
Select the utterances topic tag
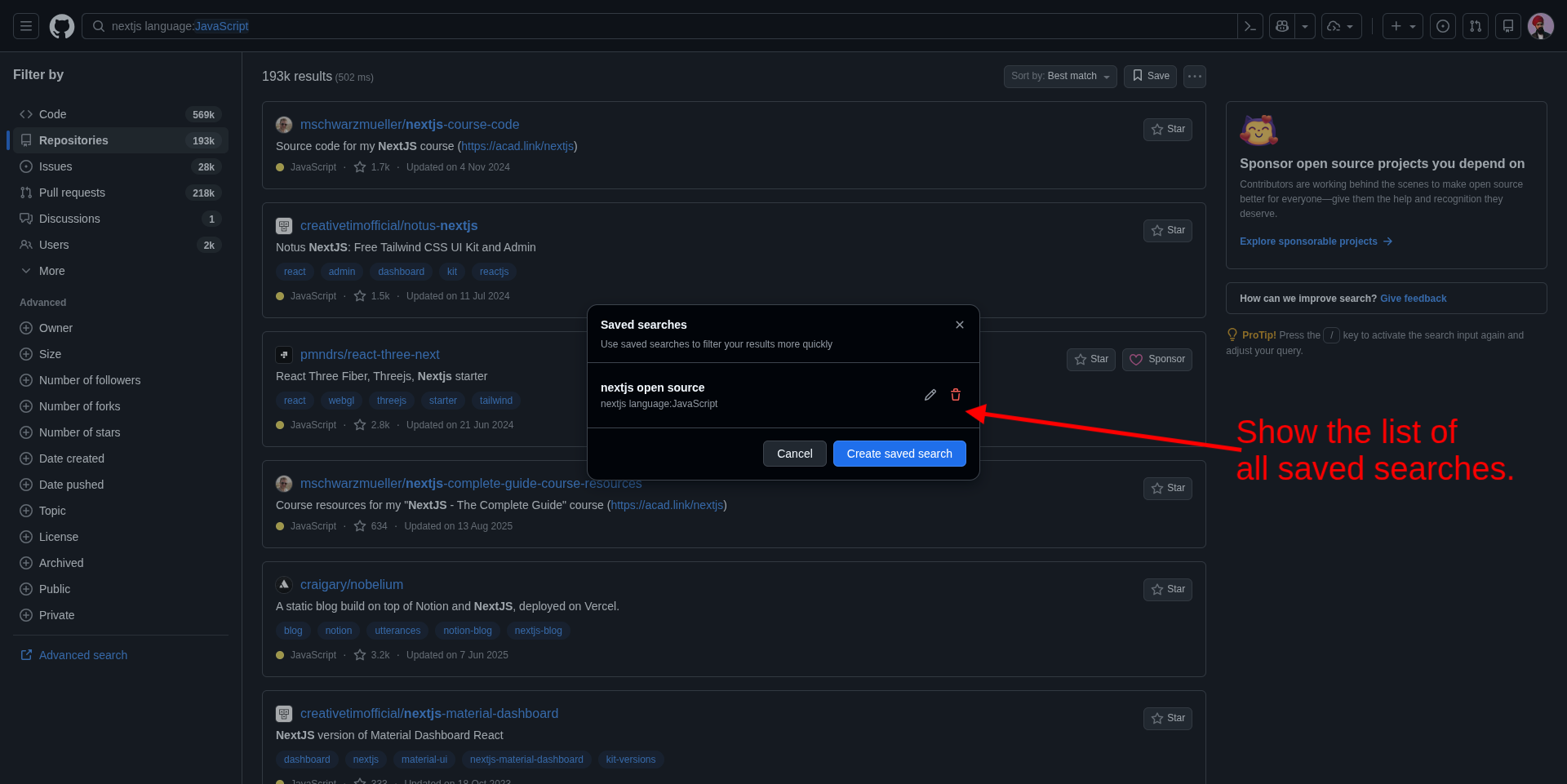[x=397, y=631]
